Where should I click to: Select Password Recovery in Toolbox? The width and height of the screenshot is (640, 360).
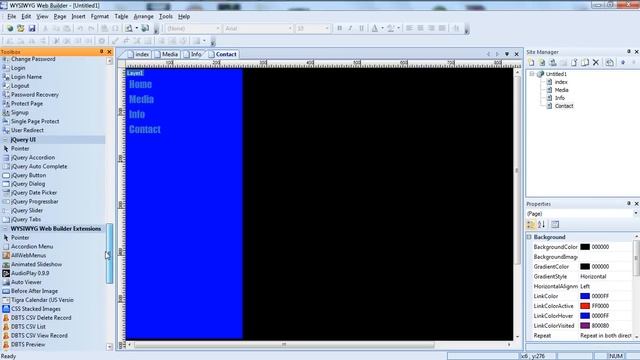pos(31,95)
